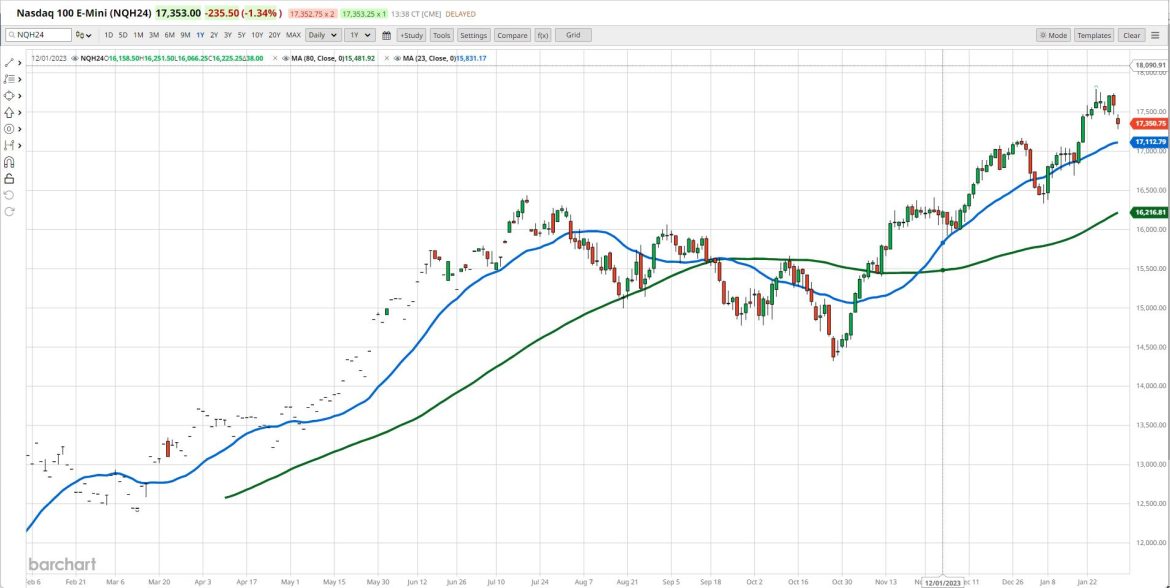Click the Clear button
The height and width of the screenshot is (588, 1170).
pyautogui.click(x=1132, y=34)
